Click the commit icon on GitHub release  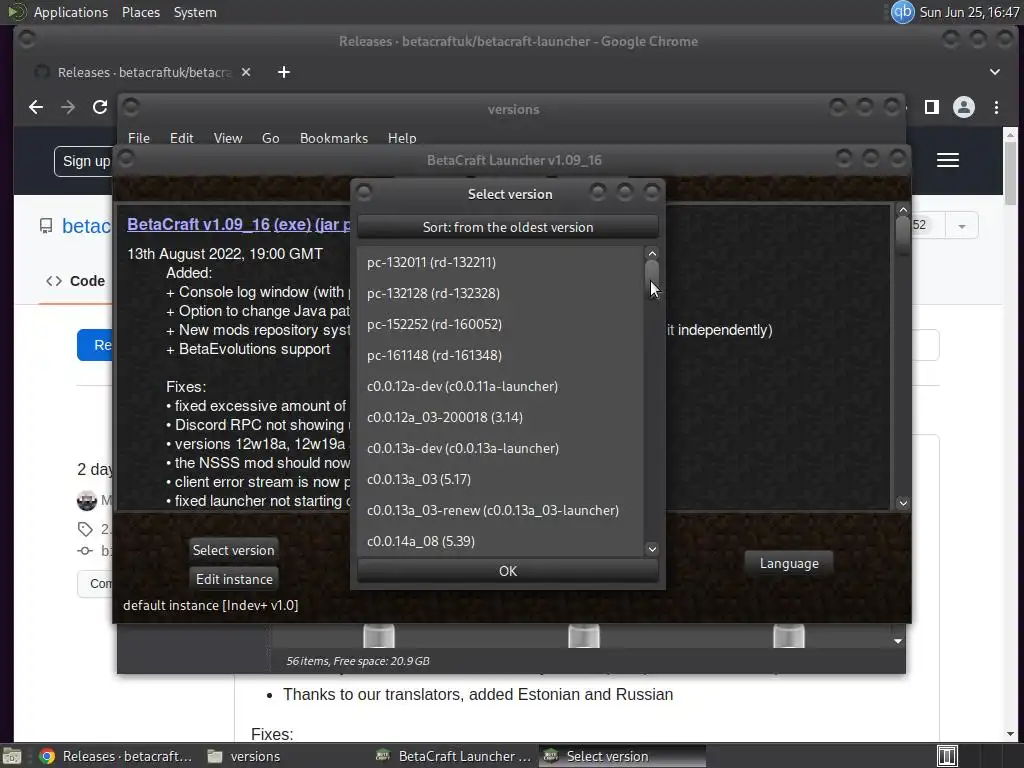85,551
